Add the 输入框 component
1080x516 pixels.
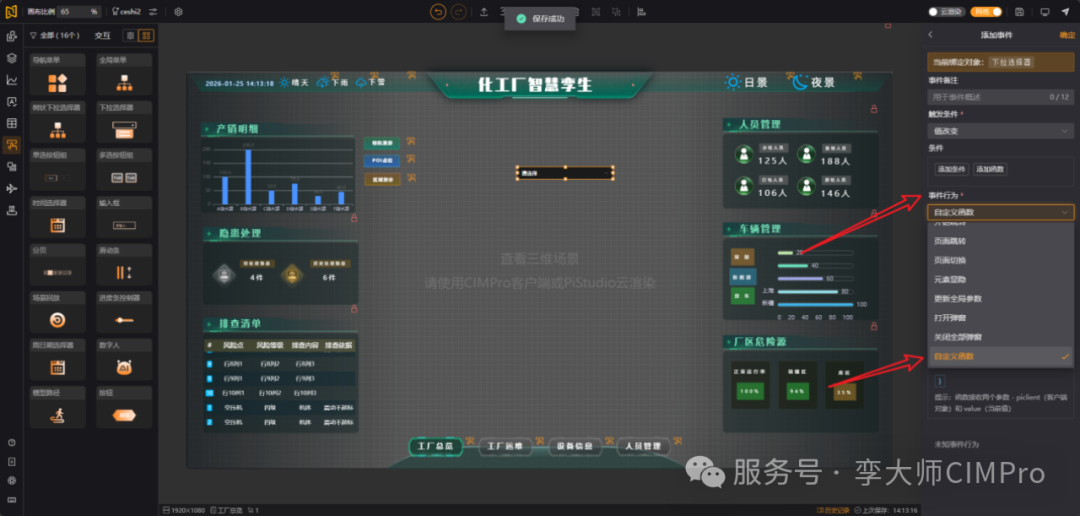(124, 217)
